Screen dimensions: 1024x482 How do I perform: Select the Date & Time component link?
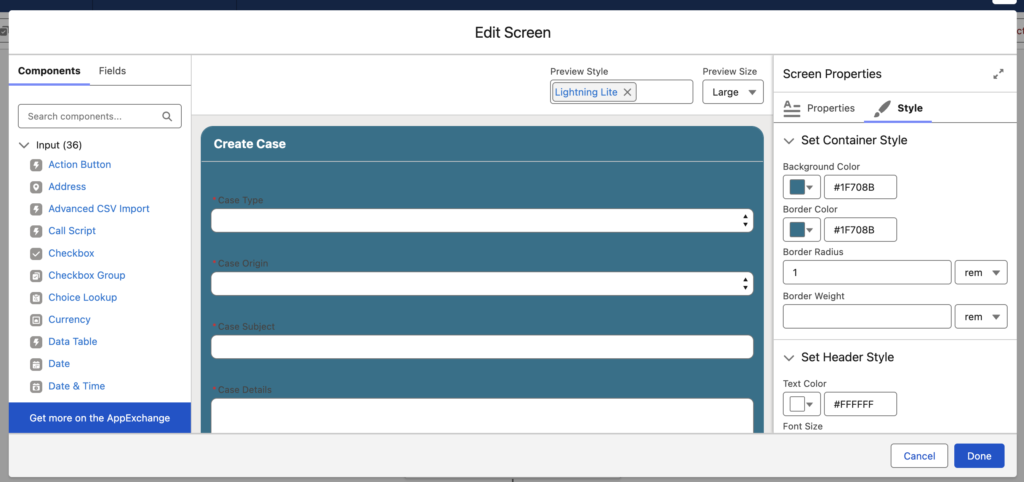pos(76,386)
